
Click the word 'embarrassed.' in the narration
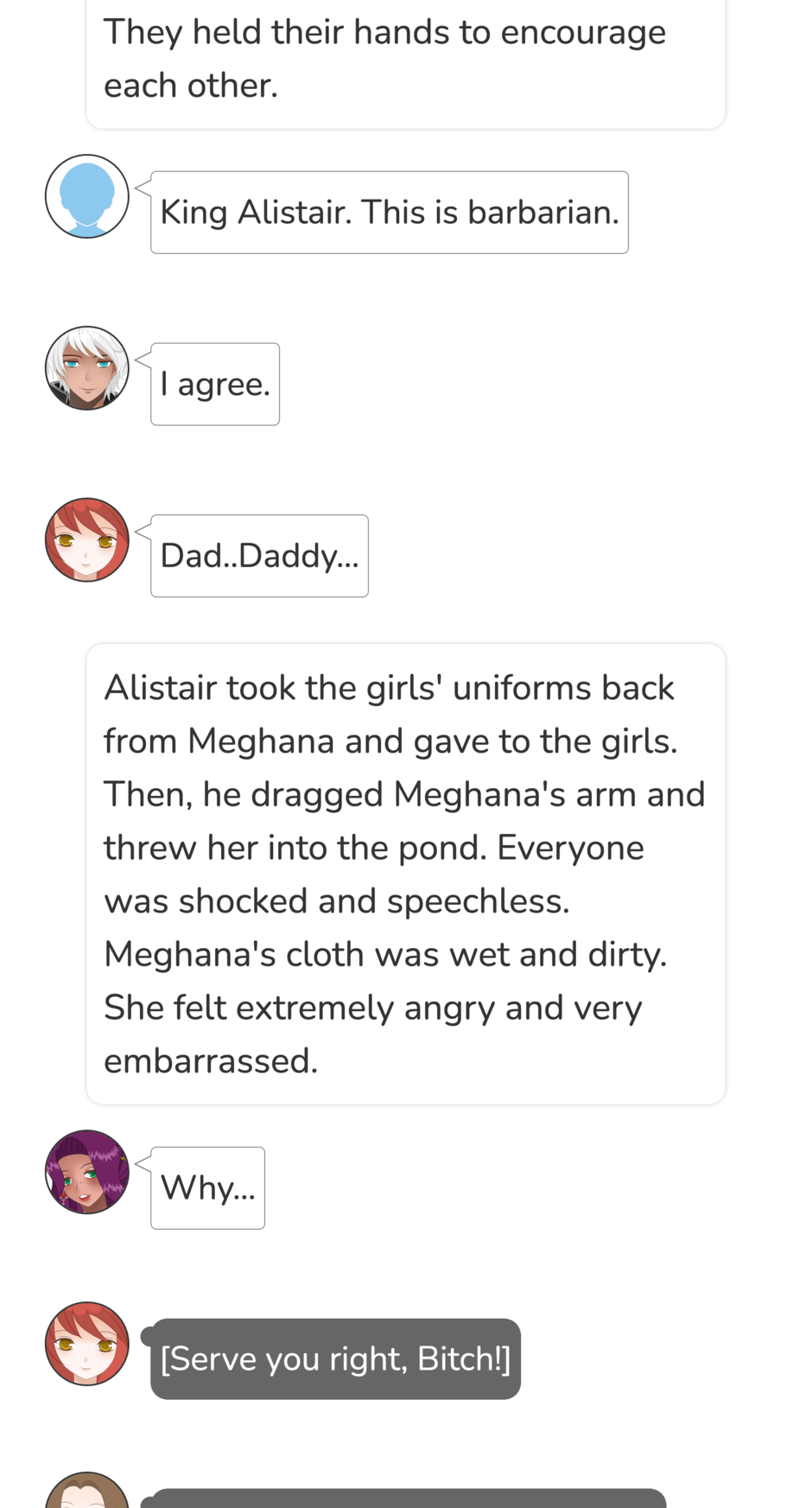click(x=211, y=1061)
